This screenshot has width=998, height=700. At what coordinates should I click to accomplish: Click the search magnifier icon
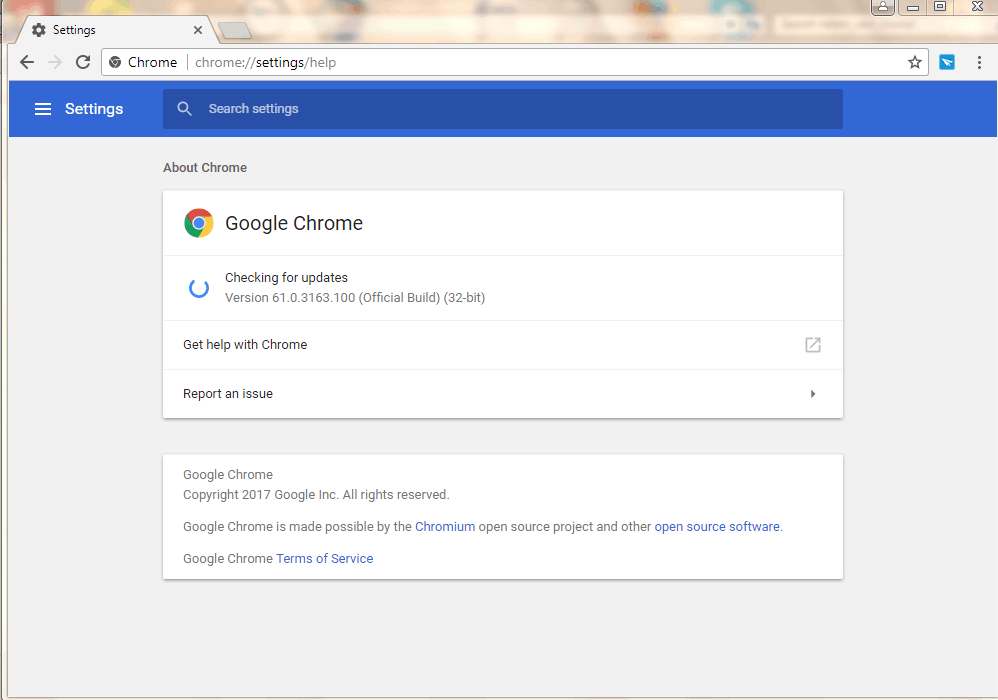coord(185,109)
